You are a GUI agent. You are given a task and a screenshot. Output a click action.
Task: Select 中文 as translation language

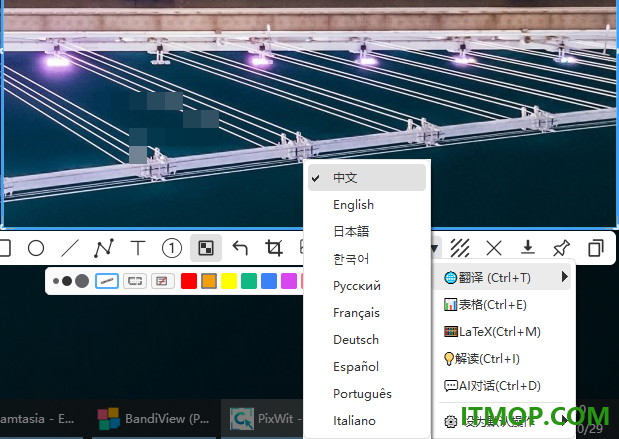point(367,178)
